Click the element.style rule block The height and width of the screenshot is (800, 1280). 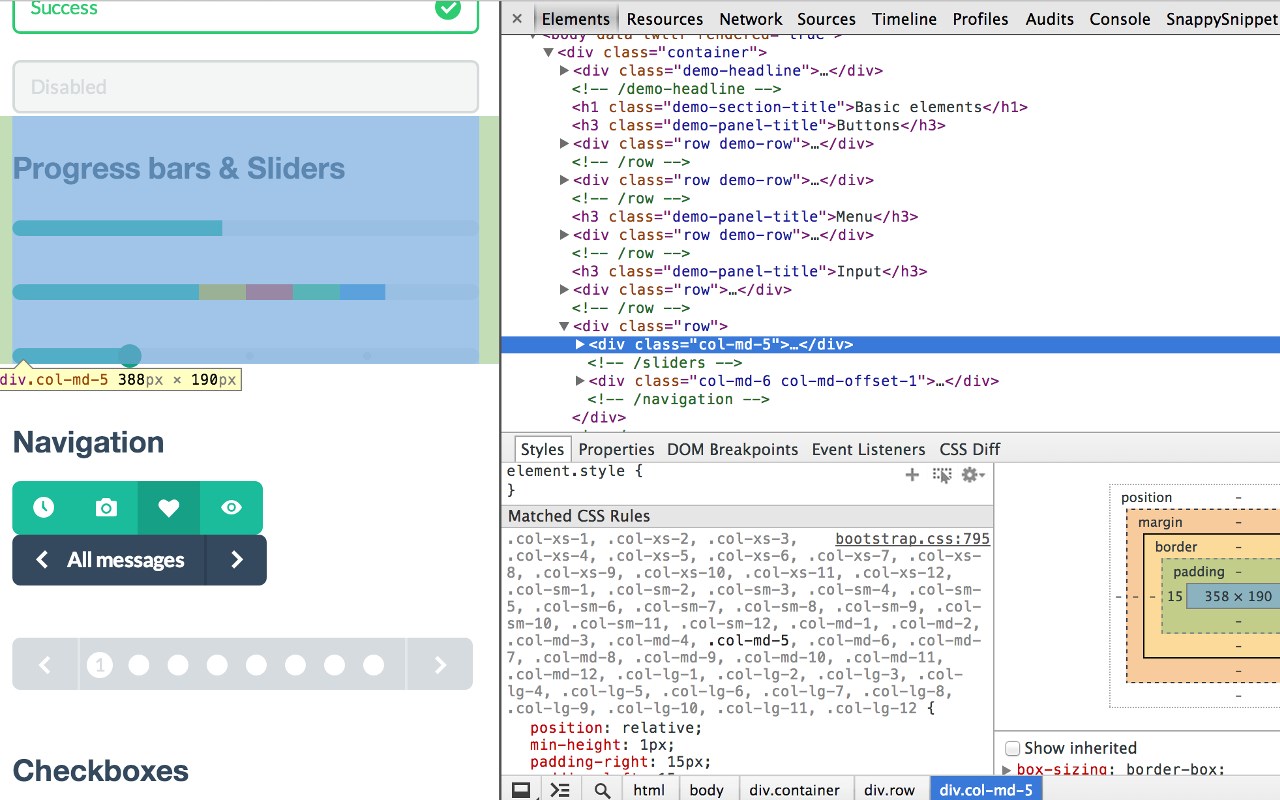tap(746, 480)
